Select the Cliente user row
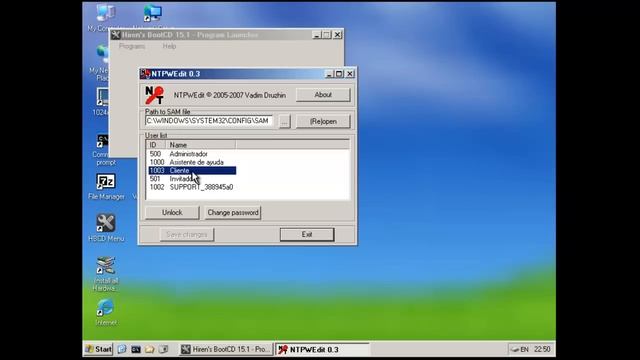The width and height of the screenshot is (640, 360). click(x=192, y=170)
